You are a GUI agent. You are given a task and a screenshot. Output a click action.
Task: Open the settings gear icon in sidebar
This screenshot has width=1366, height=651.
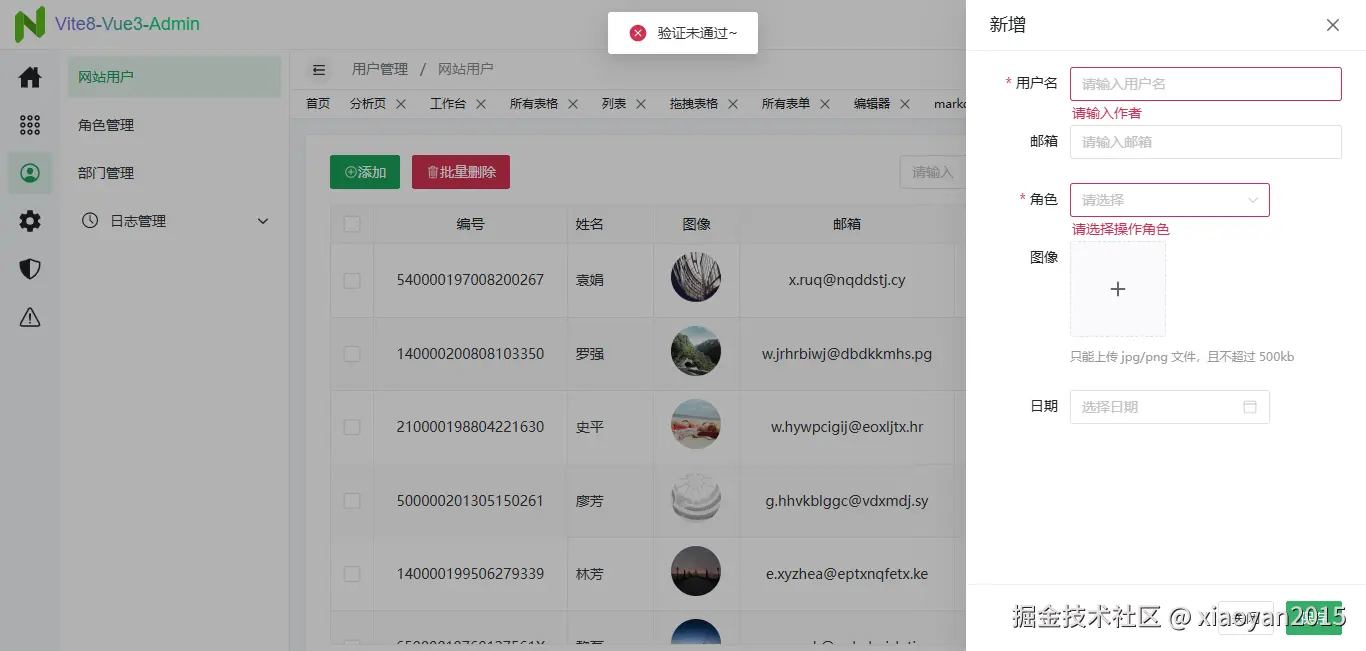click(30, 221)
